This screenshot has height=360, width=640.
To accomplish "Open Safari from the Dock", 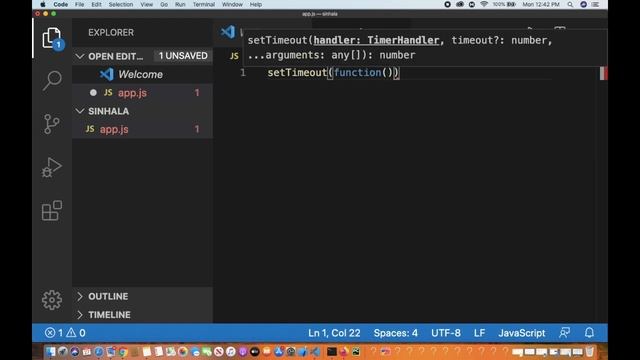I will [x=99, y=351].
